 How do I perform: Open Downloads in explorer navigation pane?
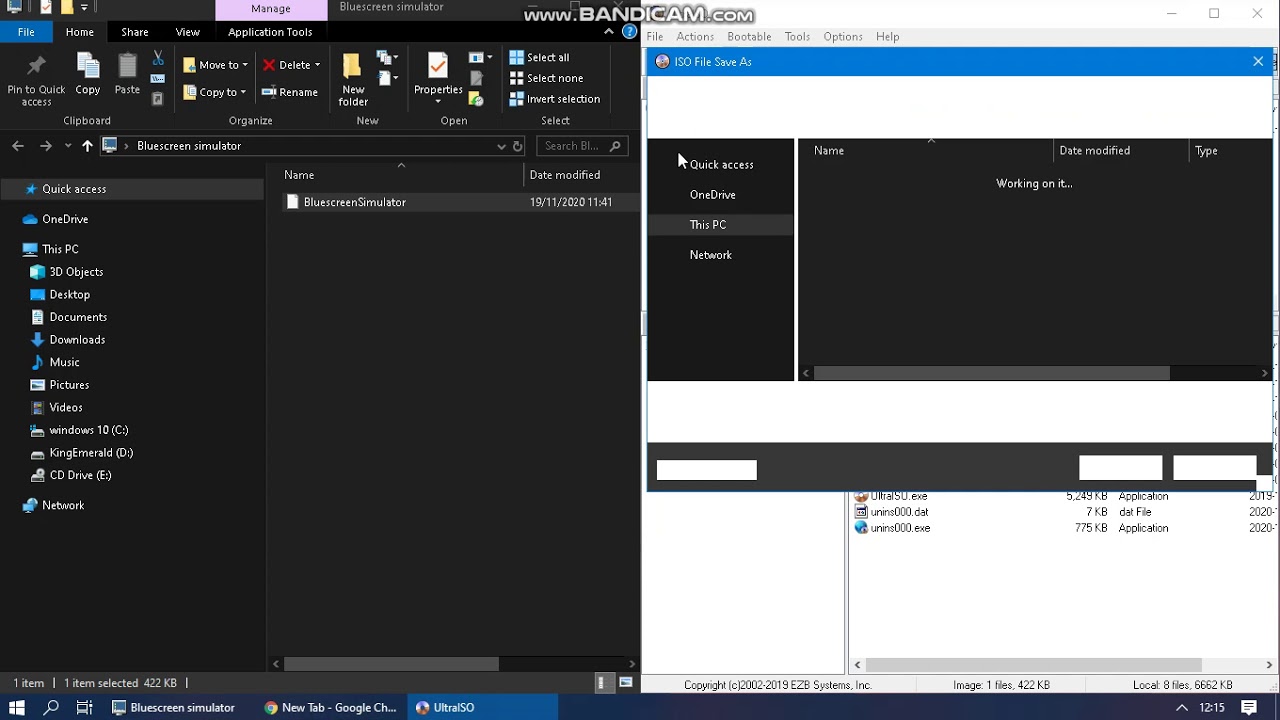77,340
